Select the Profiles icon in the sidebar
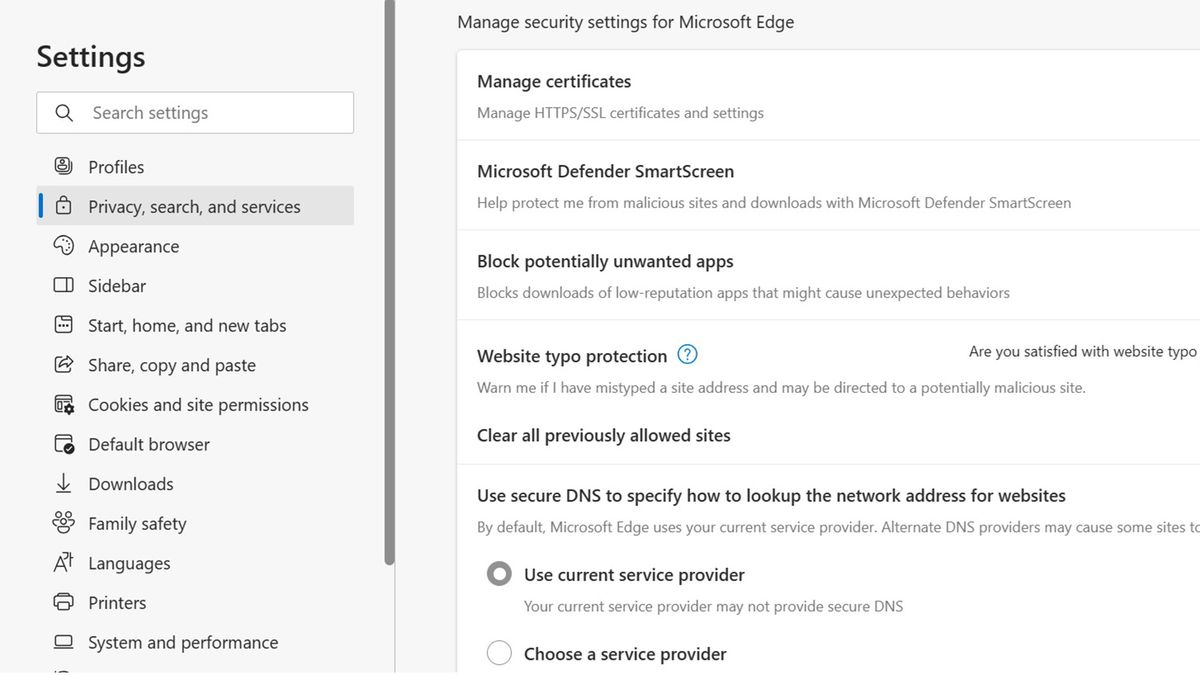The width and height of the screenshot is (1200, 675). click(62, 166)
